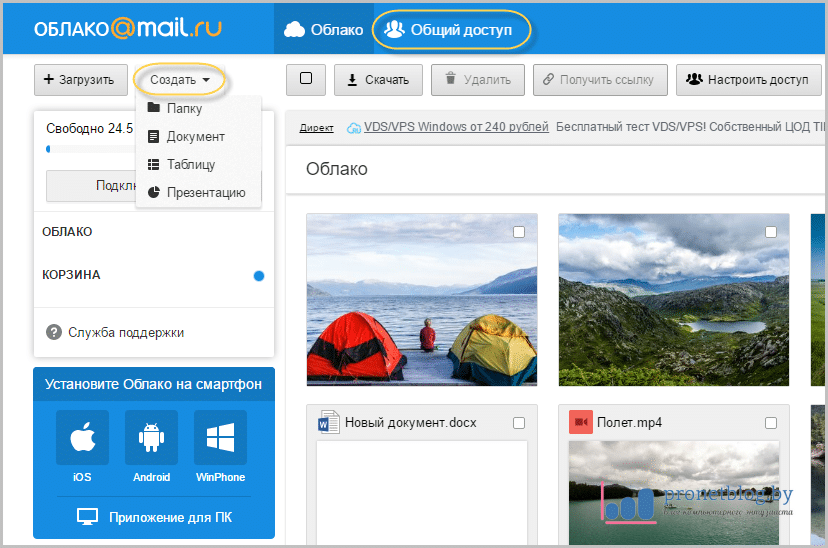Open the mountain lake photo thumbnail
828x548 pixels.
tap(674, 300)
